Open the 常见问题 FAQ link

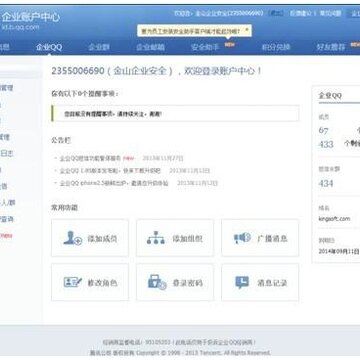pos(330,13)
